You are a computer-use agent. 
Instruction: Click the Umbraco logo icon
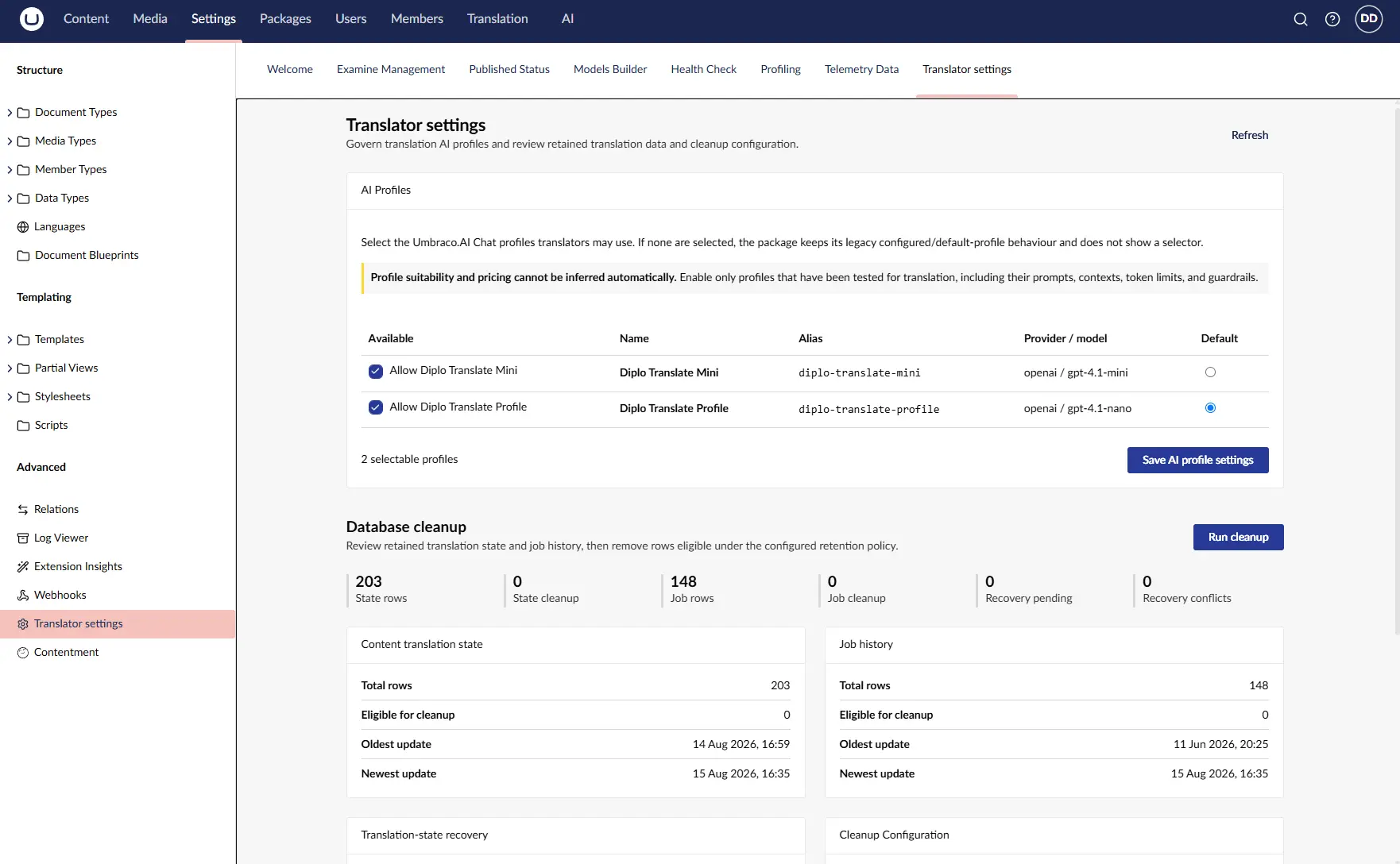[32, 18]
